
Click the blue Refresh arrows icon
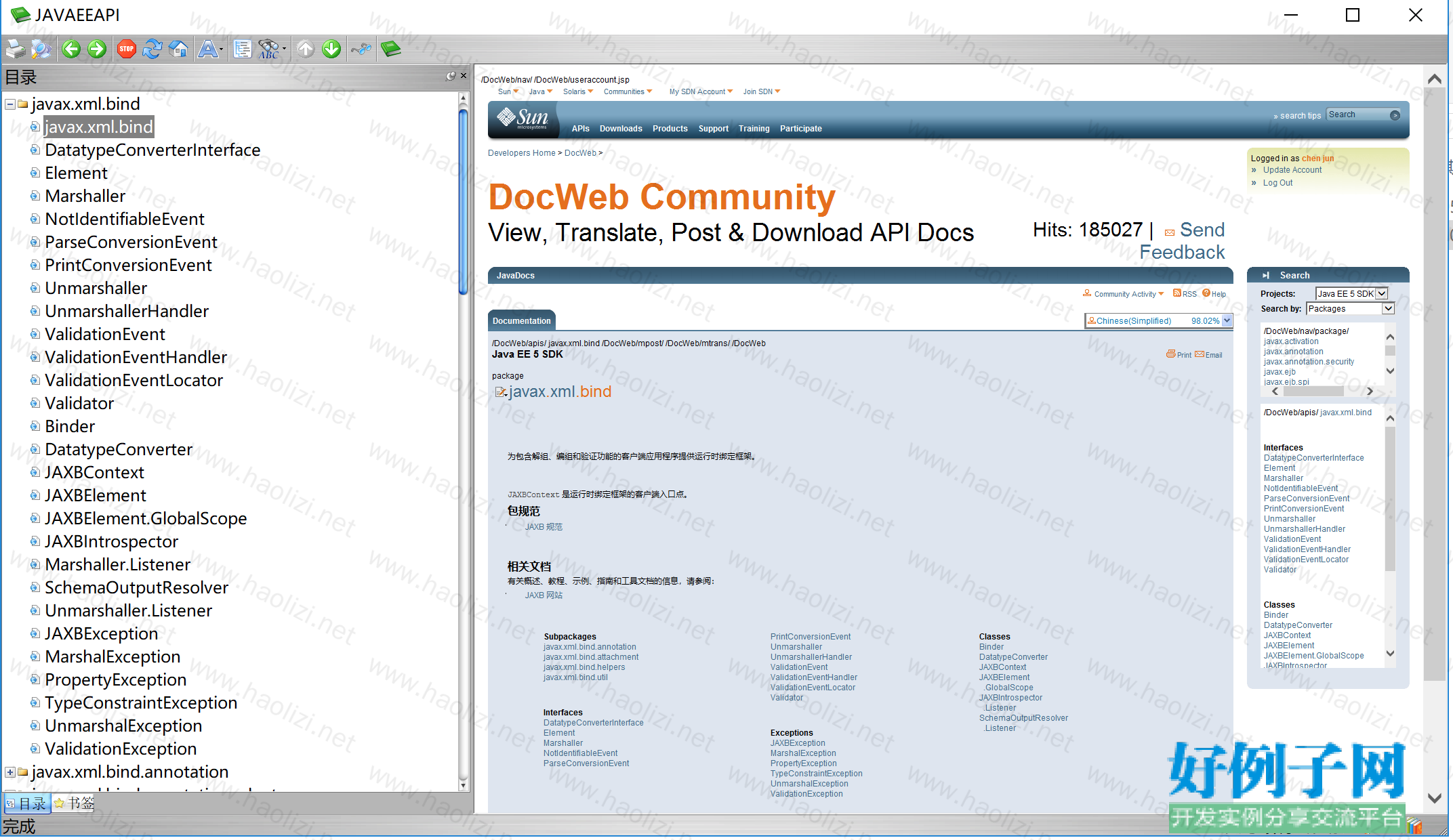(152, 49)
